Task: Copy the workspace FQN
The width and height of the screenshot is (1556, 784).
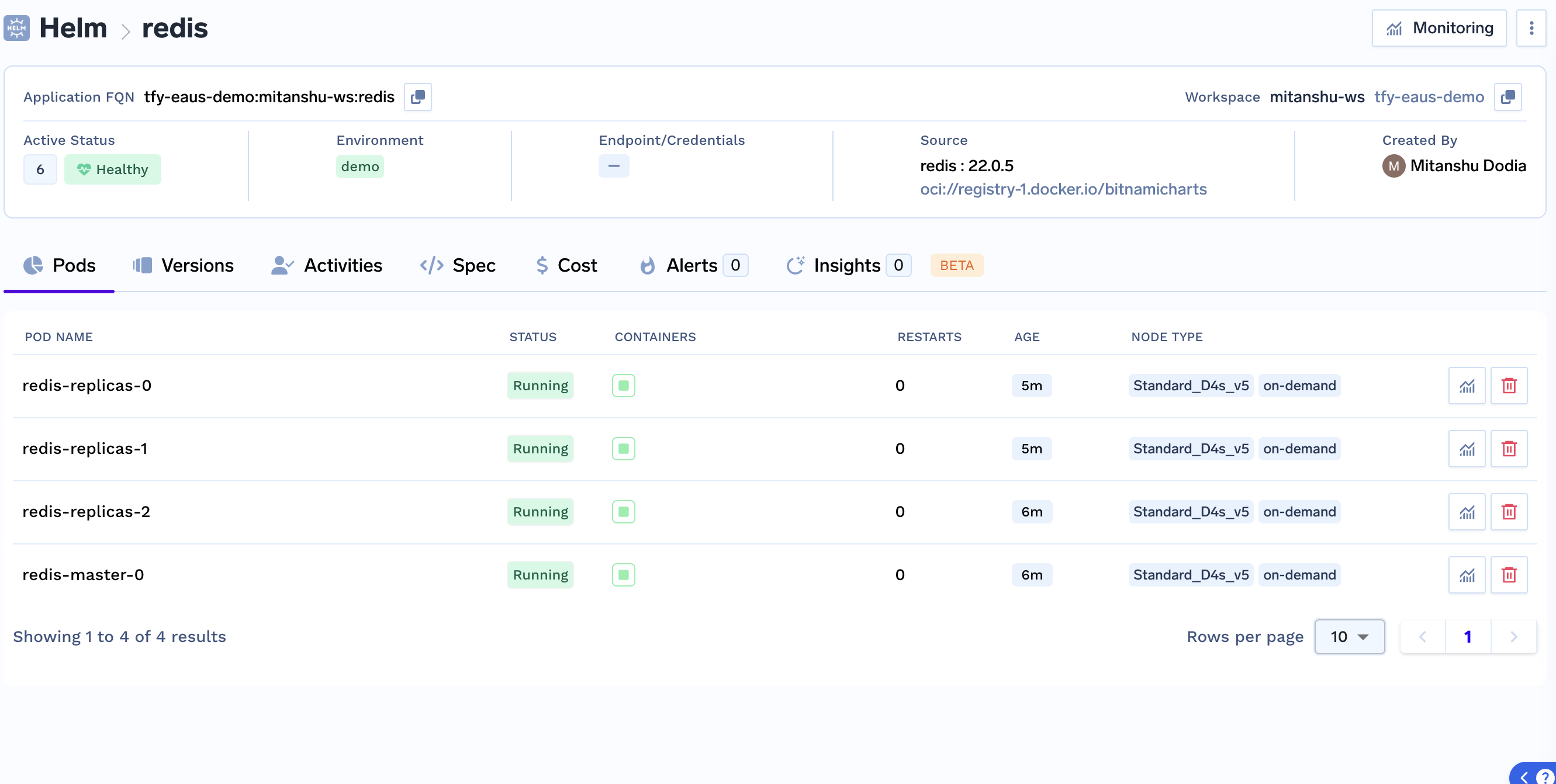Action: (1507, 97)
